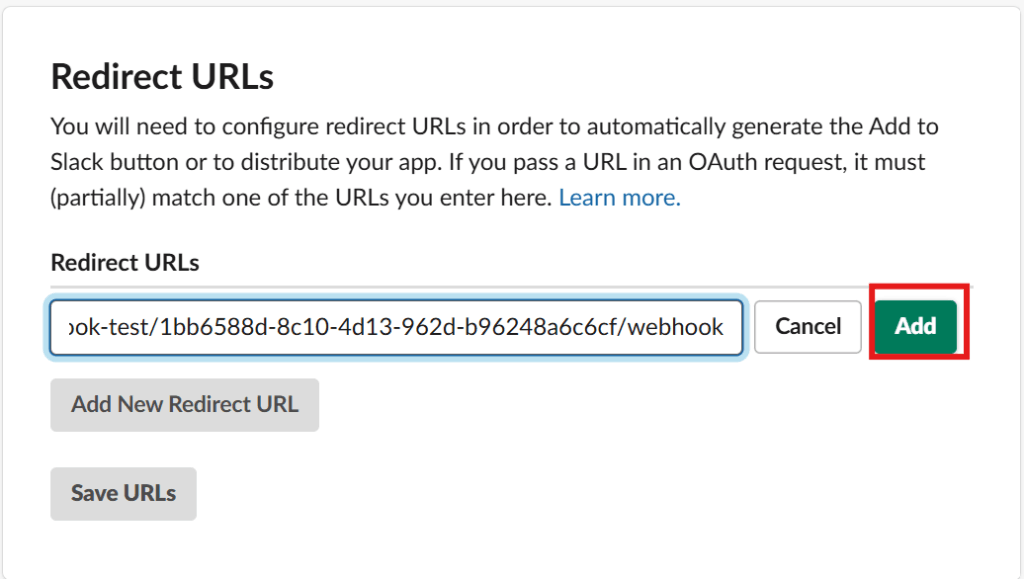The width and height of the screenshot is (1024, 579).
Task: Click '4d13' inside the redirect URL field
Action: click(x=364, y=327)
